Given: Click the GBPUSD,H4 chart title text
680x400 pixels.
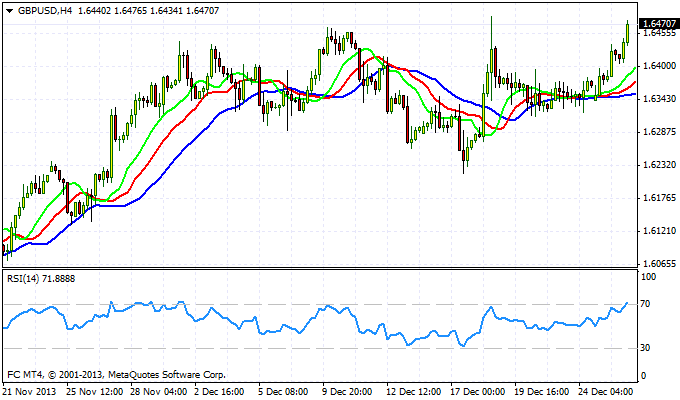Looking at the screenshot, I should tap(45, 10).
